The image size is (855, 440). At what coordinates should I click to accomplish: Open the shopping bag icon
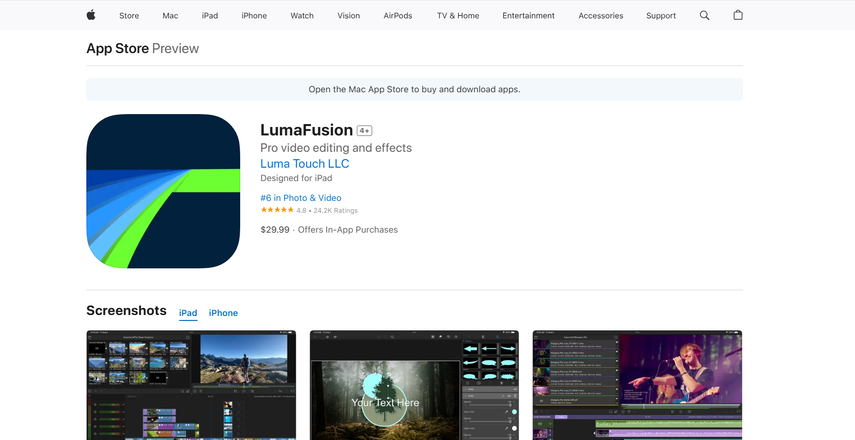738,15
